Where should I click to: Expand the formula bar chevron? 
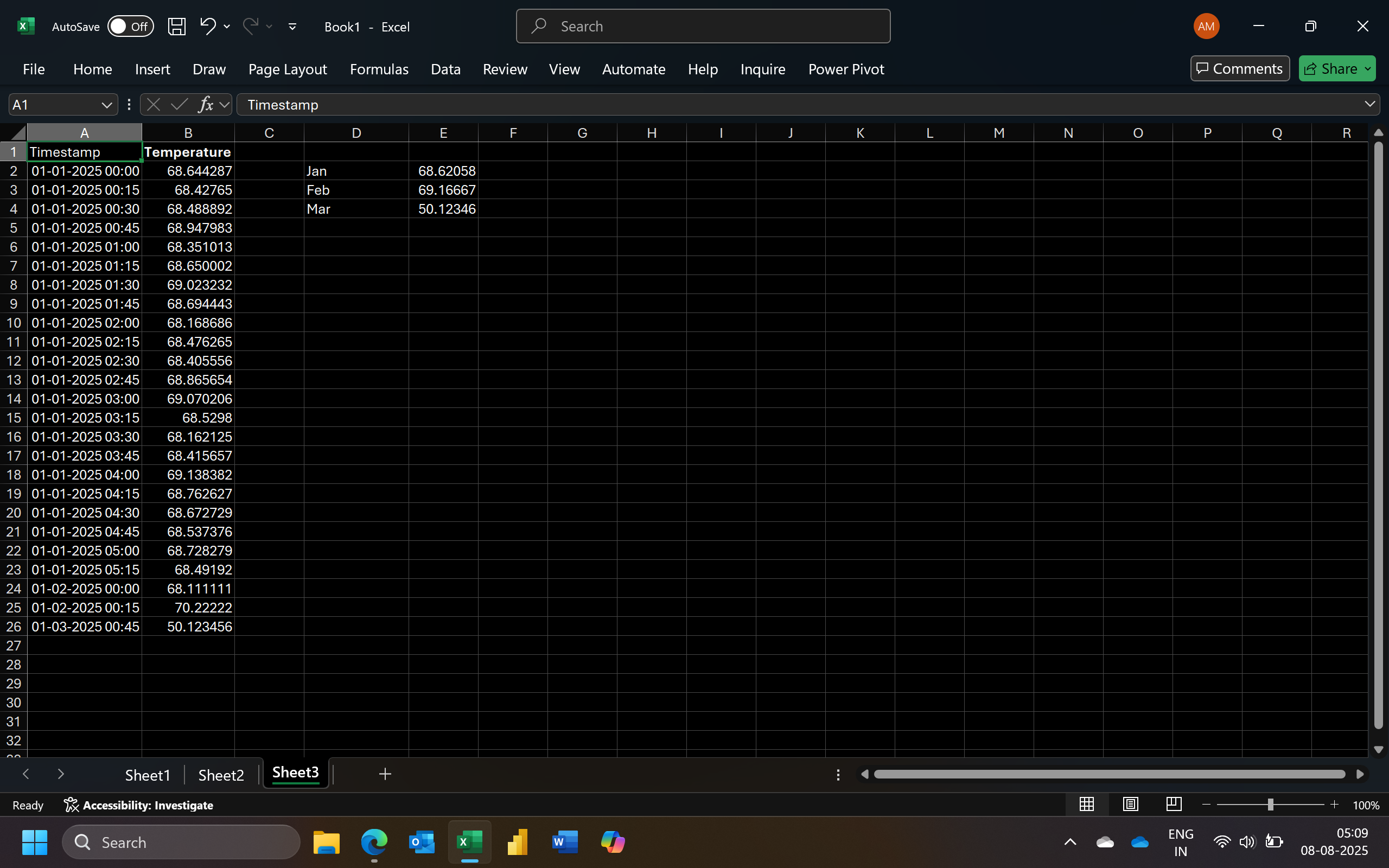point(1369,105)
